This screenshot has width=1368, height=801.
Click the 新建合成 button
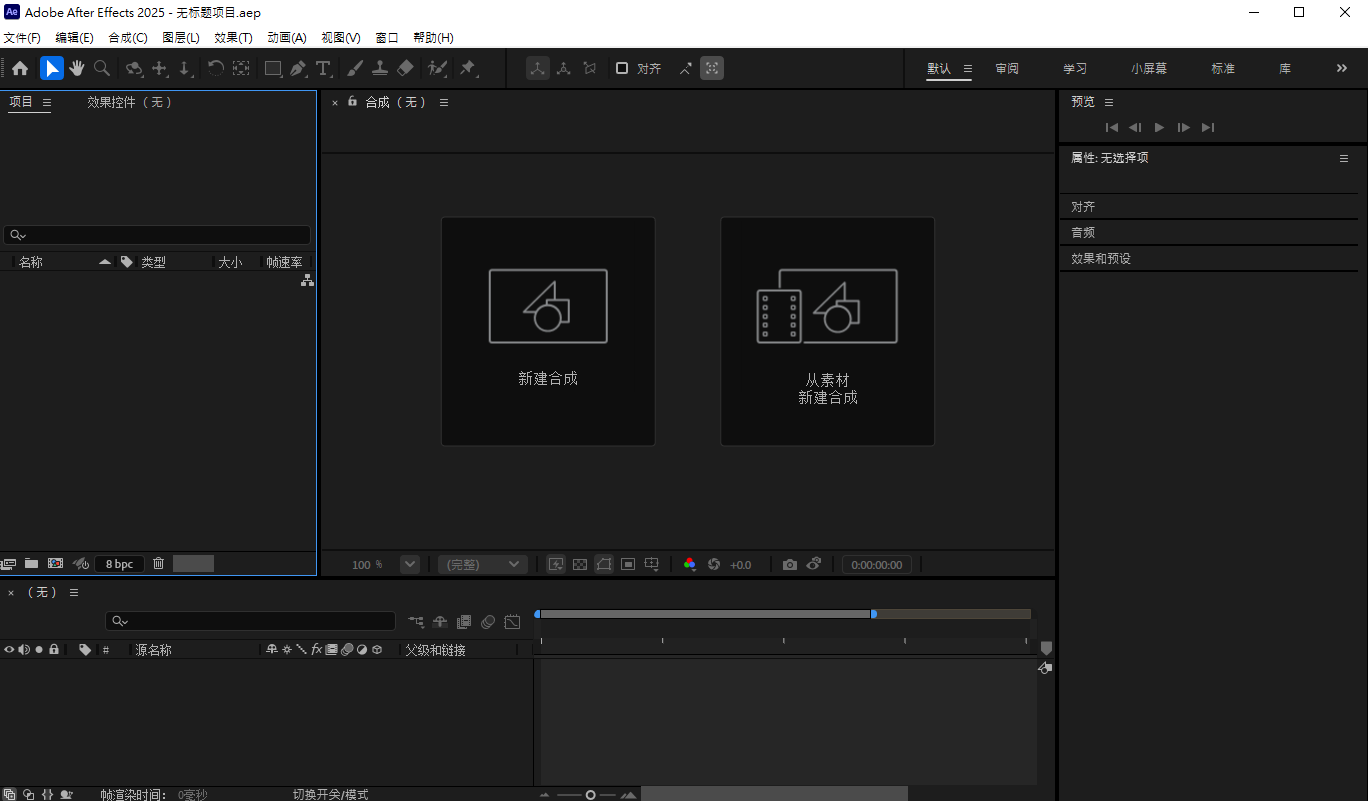(548, 331)
